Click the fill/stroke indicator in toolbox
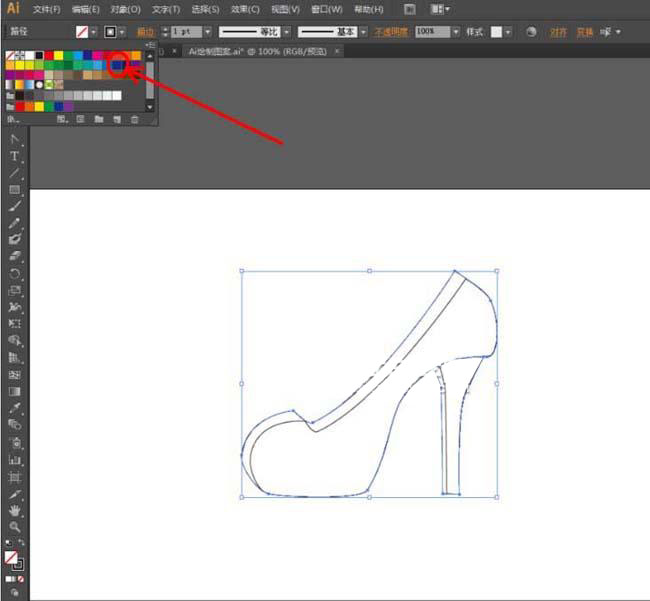This screenshot has height=601, width=650. [x=12, y=559]
